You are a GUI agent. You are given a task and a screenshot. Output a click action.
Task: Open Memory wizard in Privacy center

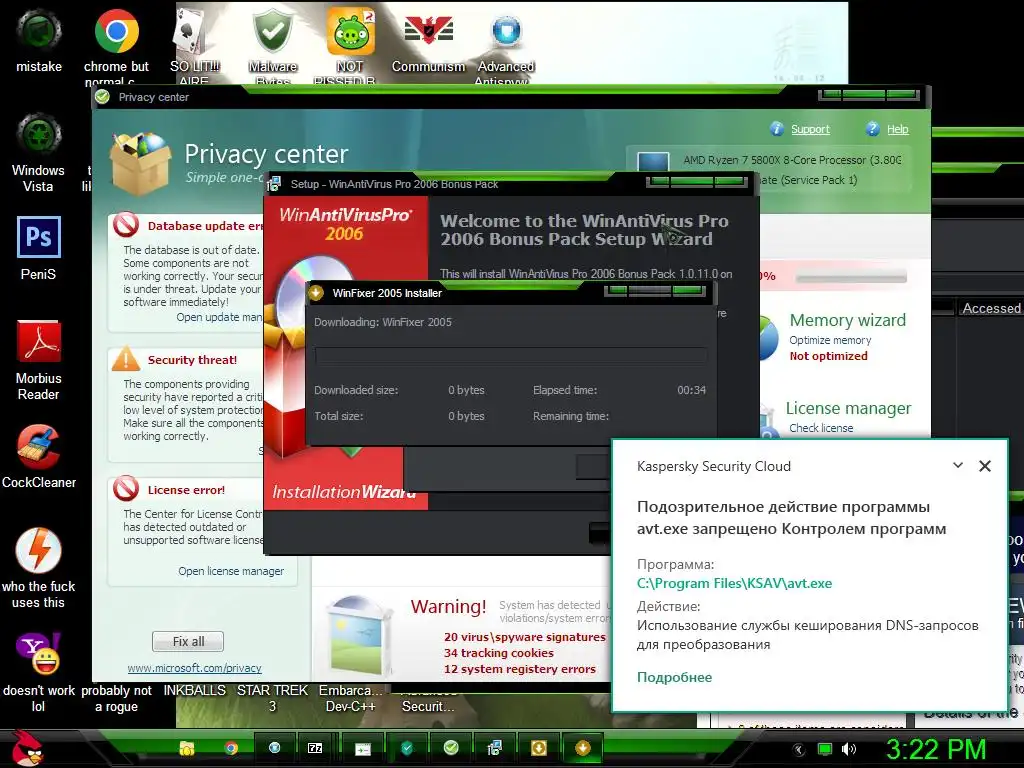(x=848, y=320)
